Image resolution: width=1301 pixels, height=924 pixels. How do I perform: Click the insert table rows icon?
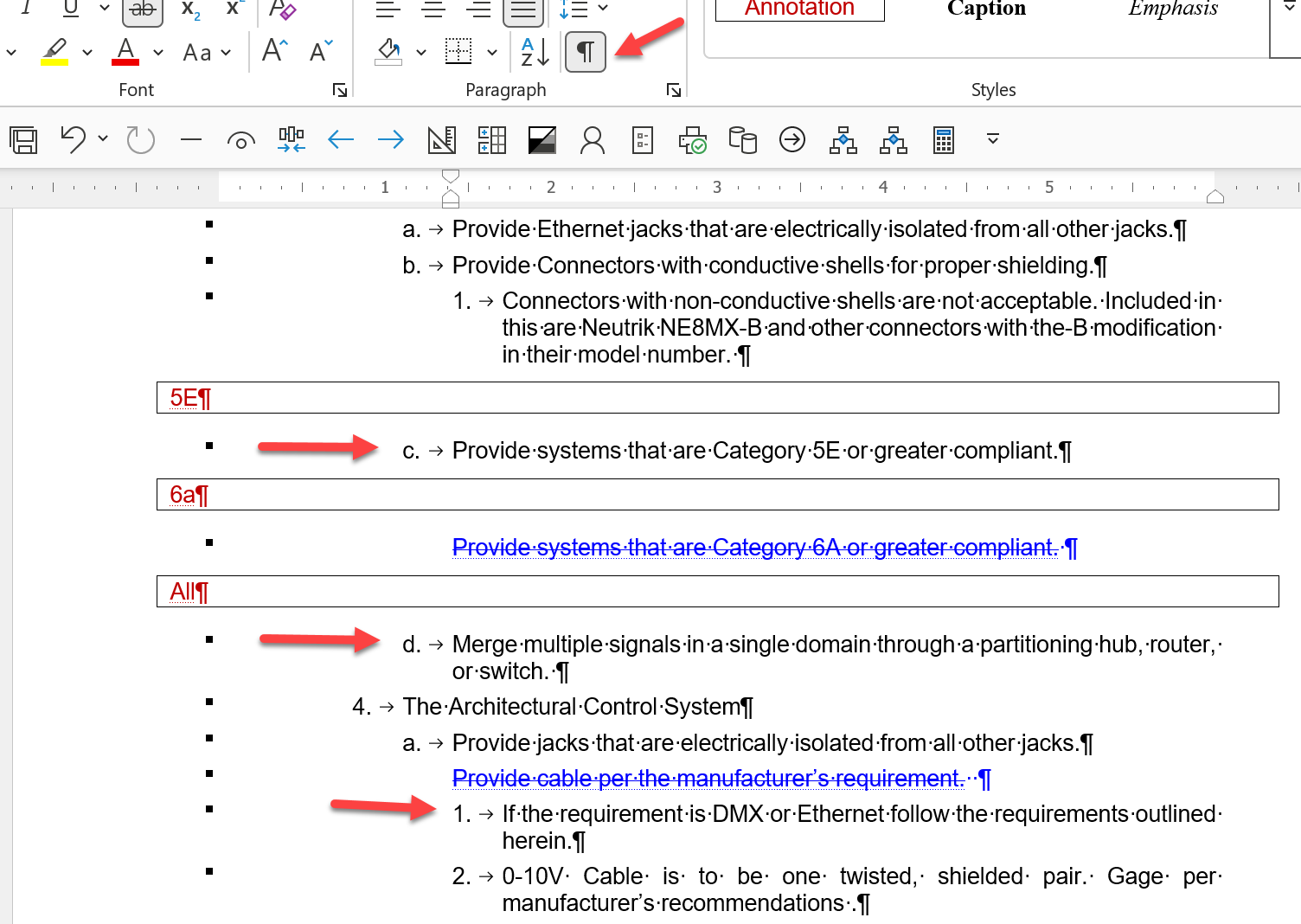coord(492,139)
